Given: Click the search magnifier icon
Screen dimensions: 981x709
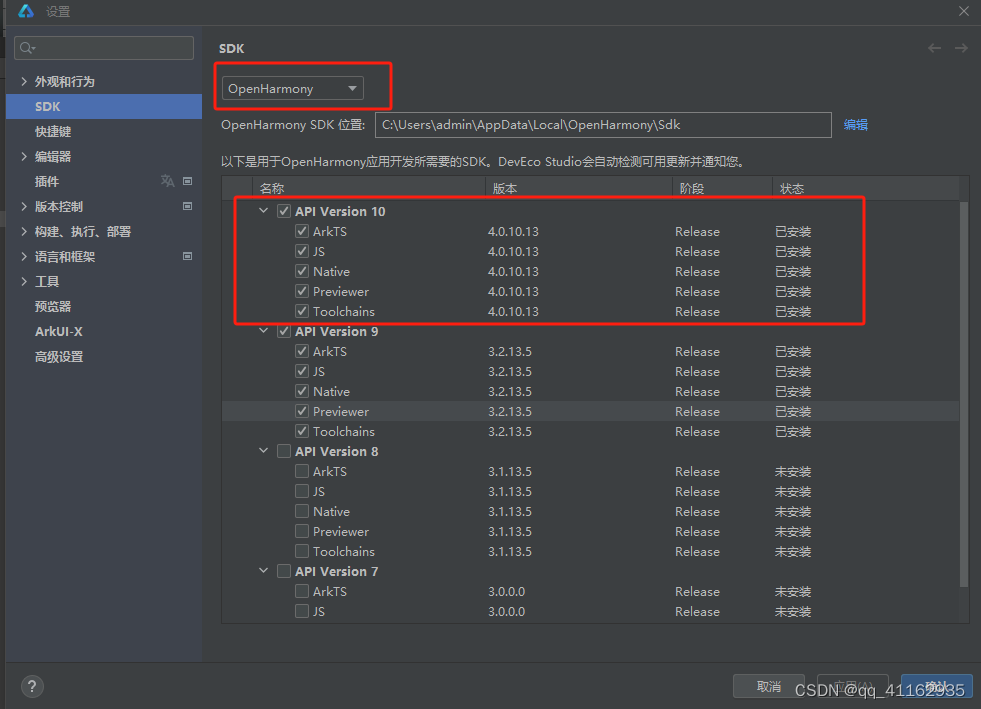Looking at the screenshot, I should coord(27,48).
